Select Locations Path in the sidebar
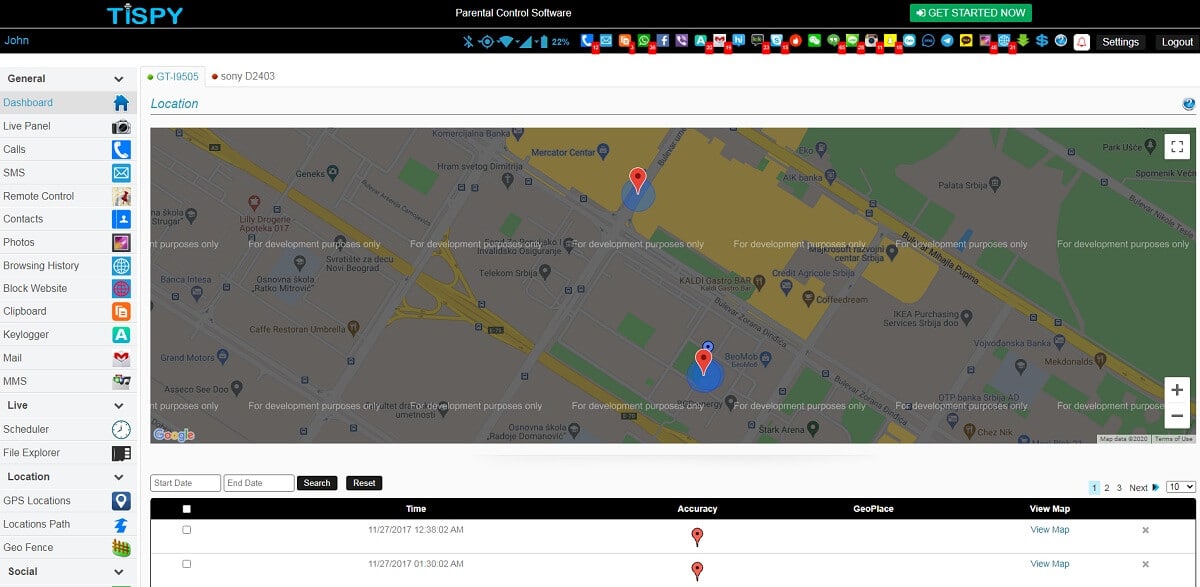 pos(68,524)
